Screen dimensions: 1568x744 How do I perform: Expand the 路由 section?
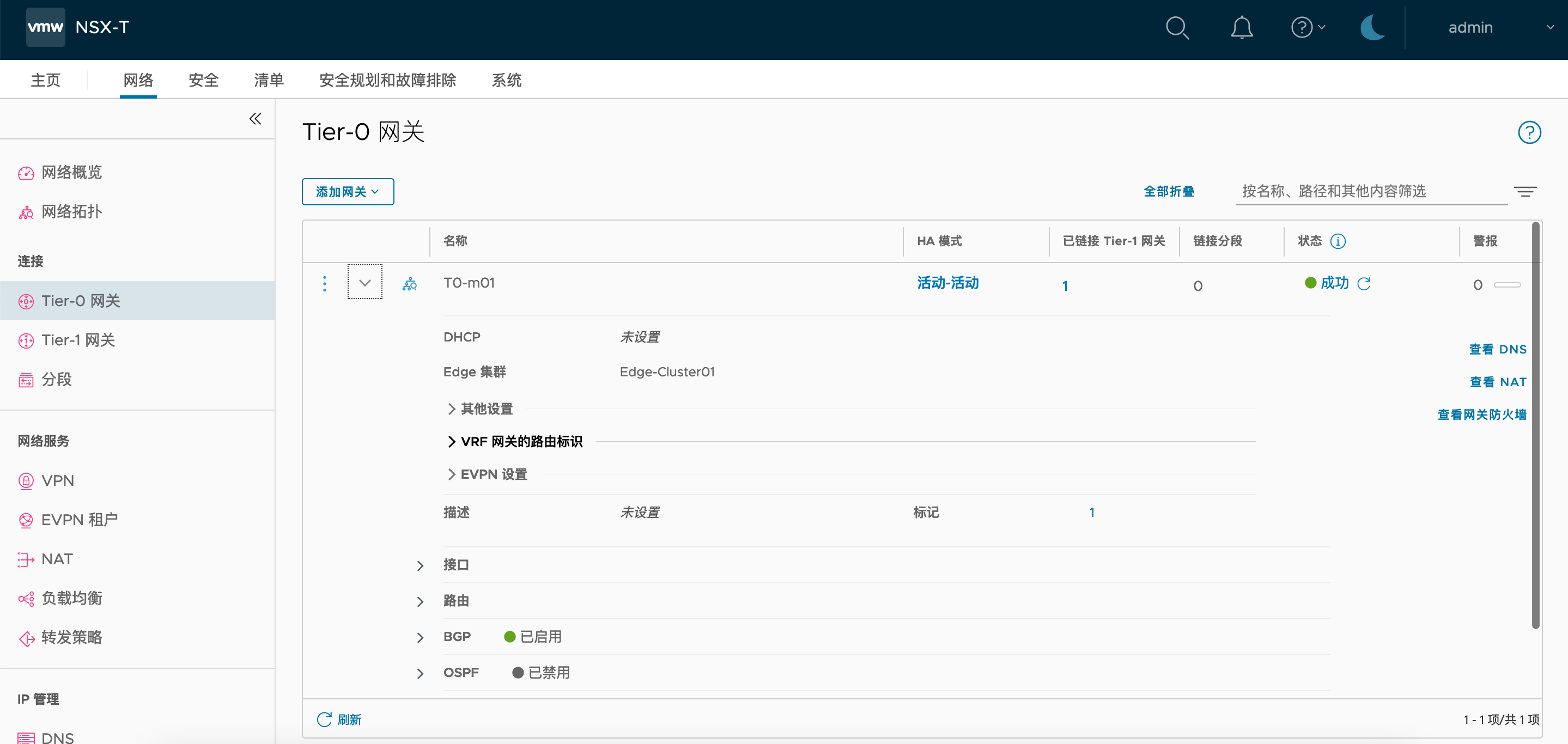(x=420, y=602)
